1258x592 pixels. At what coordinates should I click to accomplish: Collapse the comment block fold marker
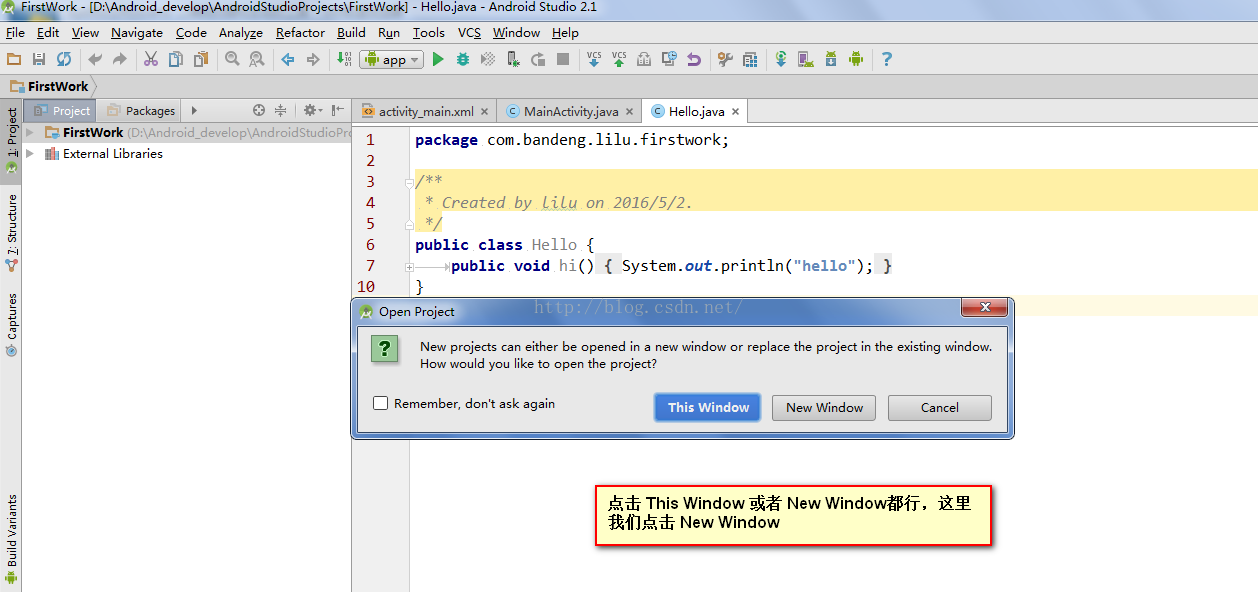click(x=410, y=183)
